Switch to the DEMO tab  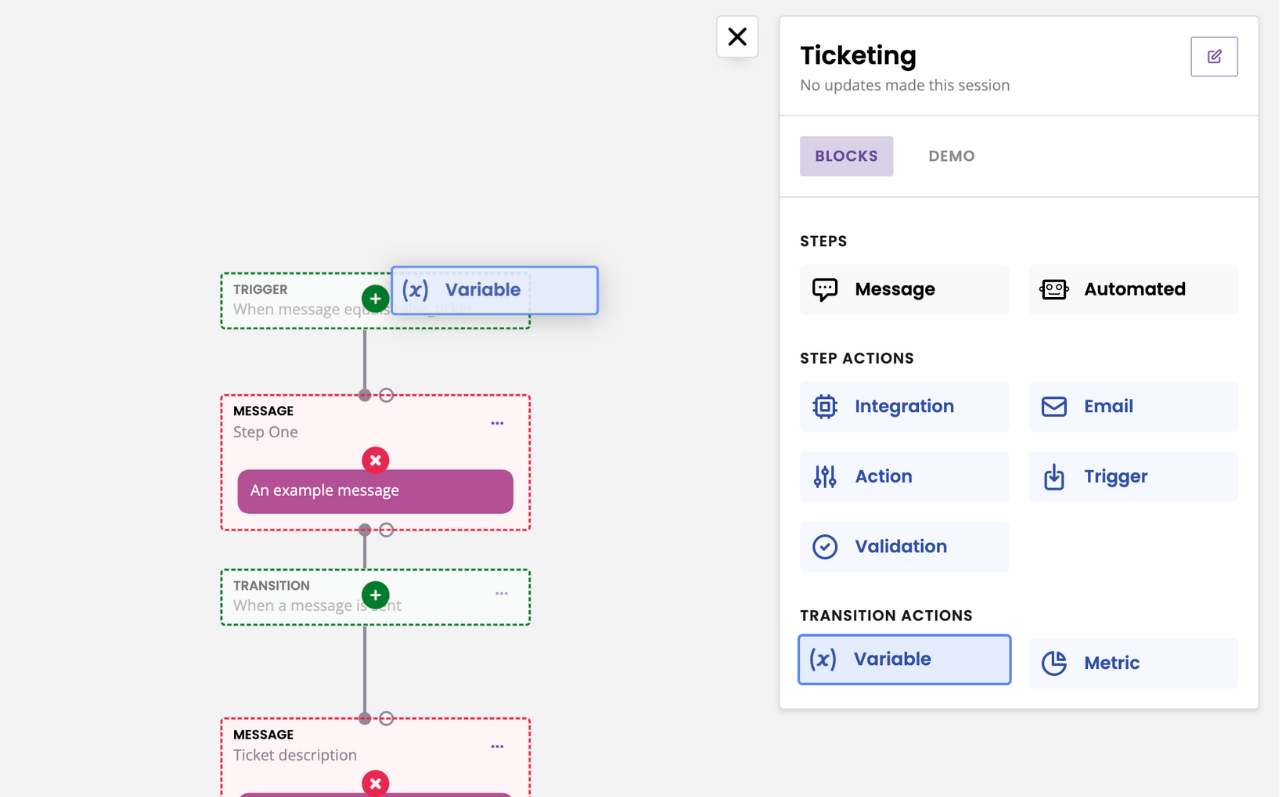point(951,156)
